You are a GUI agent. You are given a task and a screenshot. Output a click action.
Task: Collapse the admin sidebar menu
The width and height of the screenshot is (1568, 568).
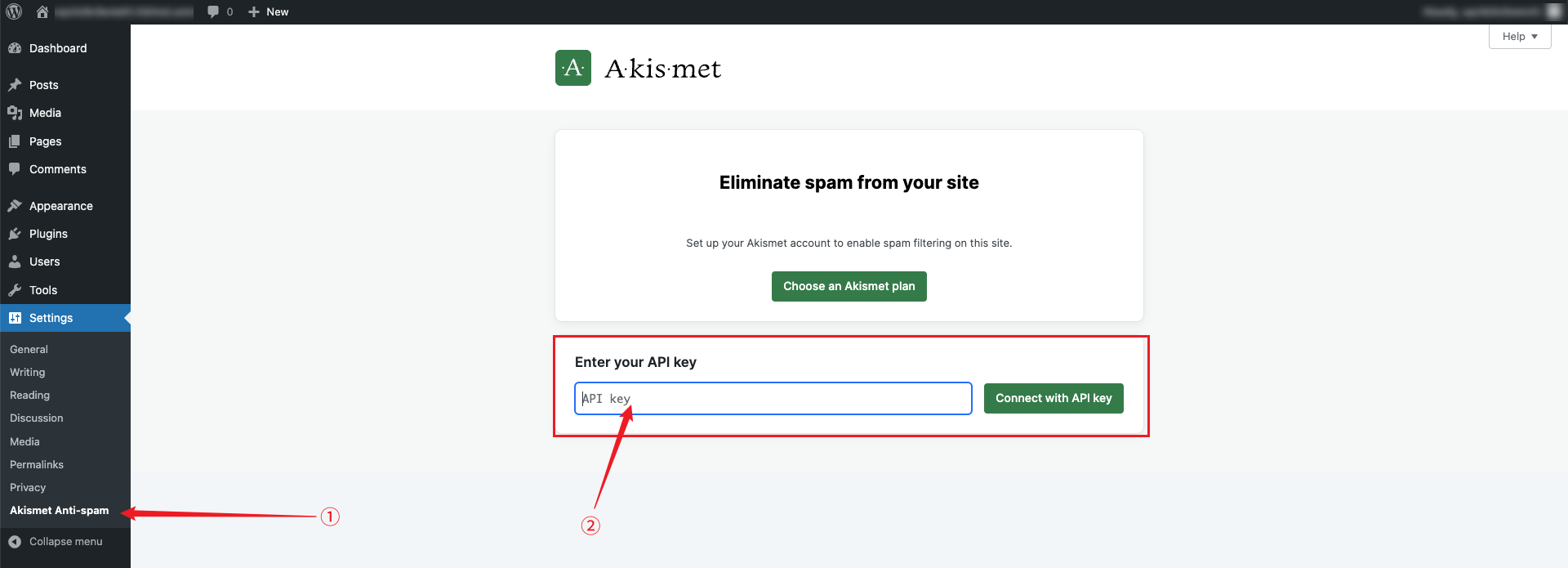(65, 541)
